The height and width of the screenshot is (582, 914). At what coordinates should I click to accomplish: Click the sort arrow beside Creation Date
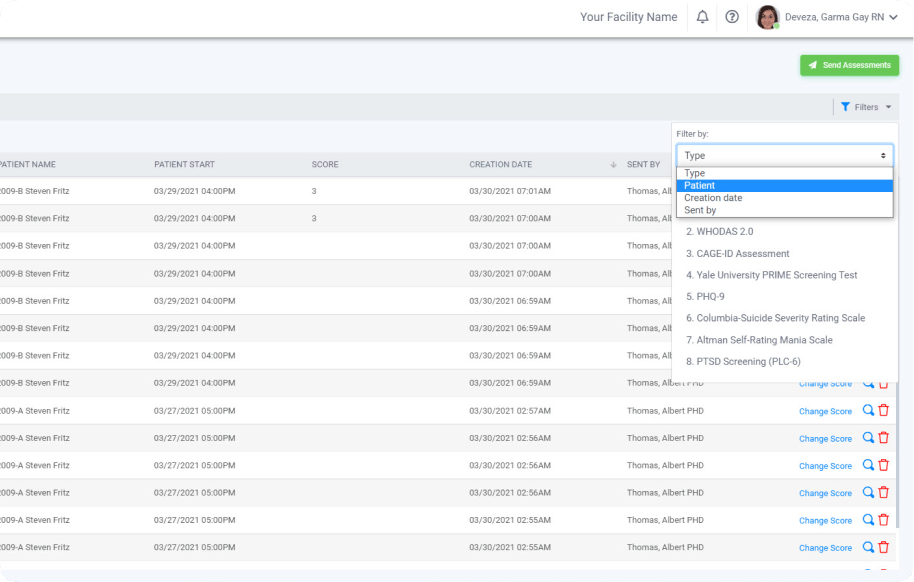point(613,164)
